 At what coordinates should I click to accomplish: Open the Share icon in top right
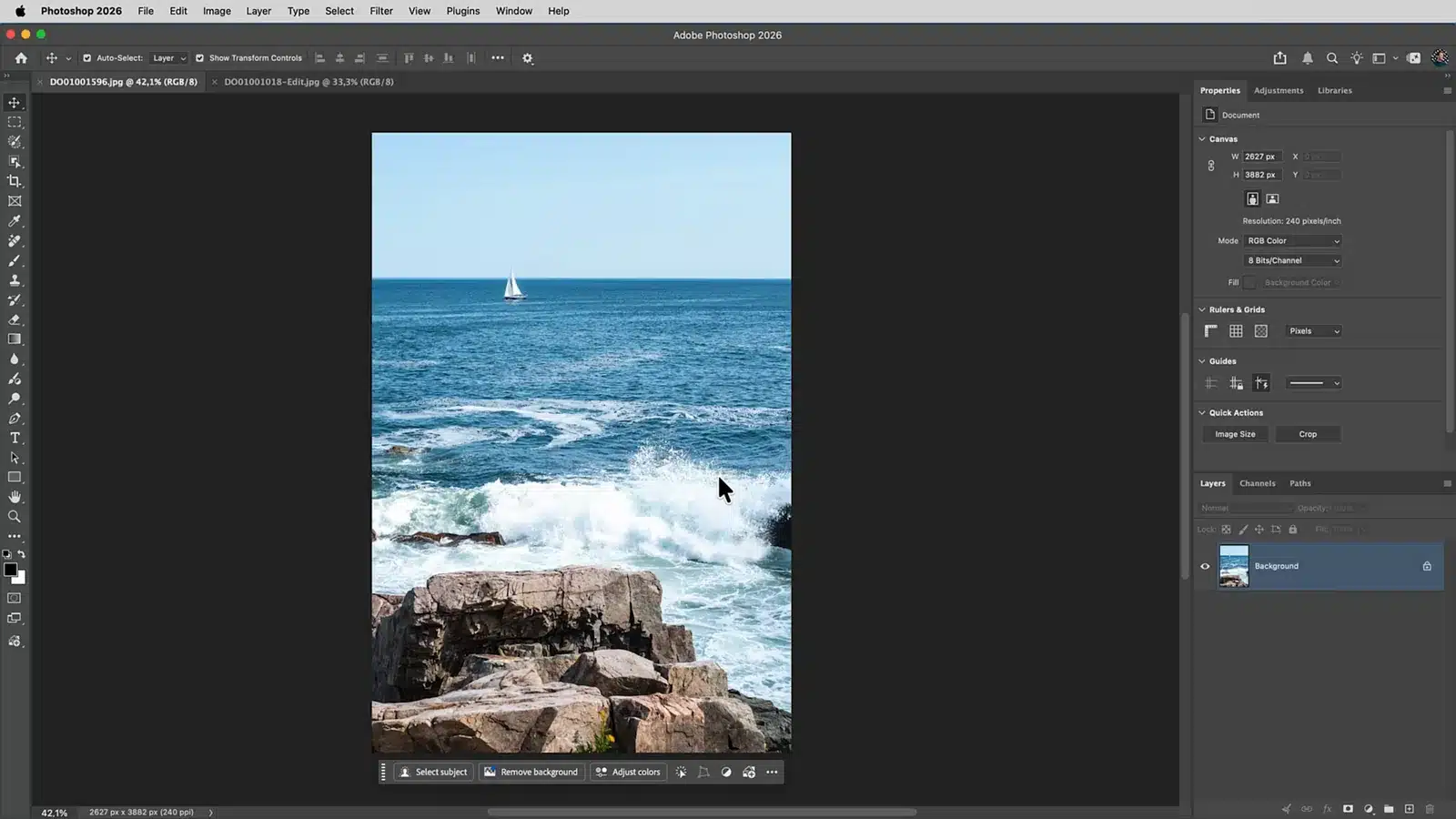point(1280,58)
